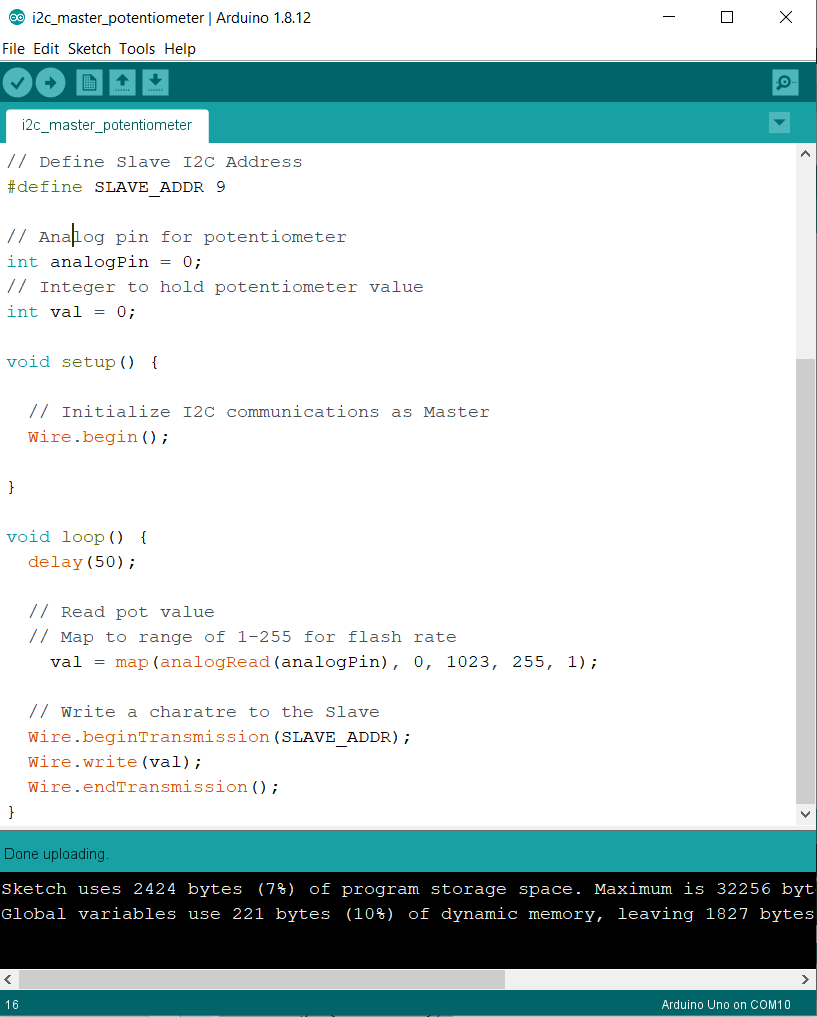Click '// Initialize I2C communications as Master' comment
The width and height of the screenshot is (817, 1017).
click(259, 412)
